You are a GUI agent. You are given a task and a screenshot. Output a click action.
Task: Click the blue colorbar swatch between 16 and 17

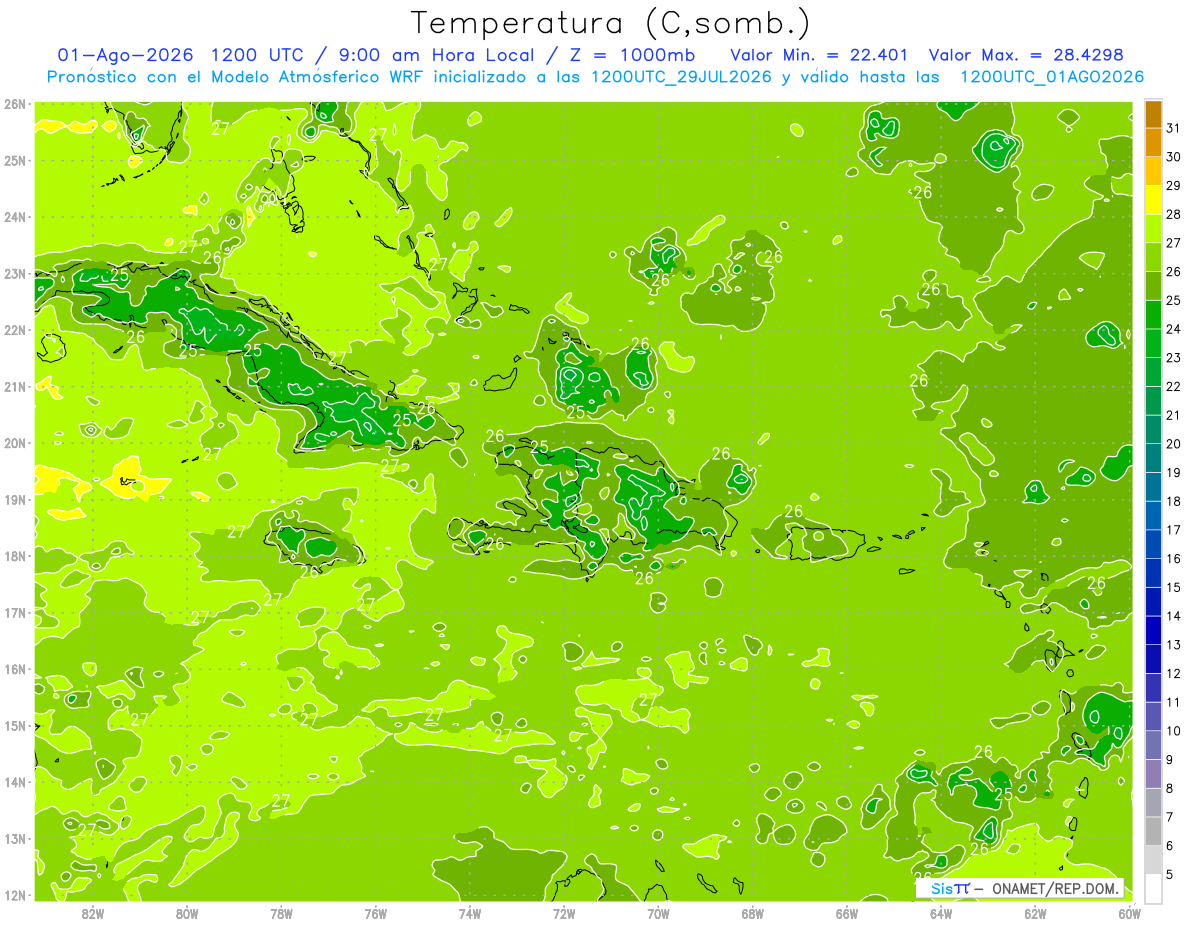pyautogui.click(x=1153, y=544)
